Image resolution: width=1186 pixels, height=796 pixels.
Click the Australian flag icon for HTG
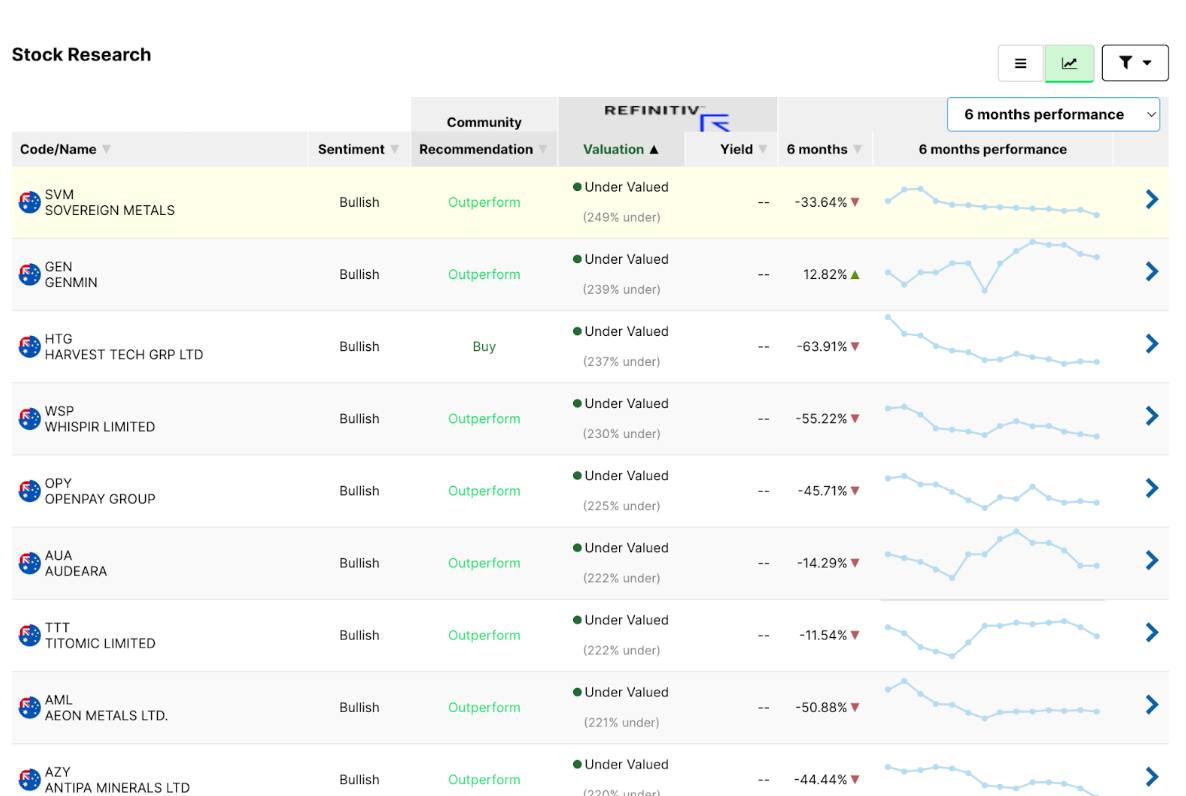[x=29, y=347]
